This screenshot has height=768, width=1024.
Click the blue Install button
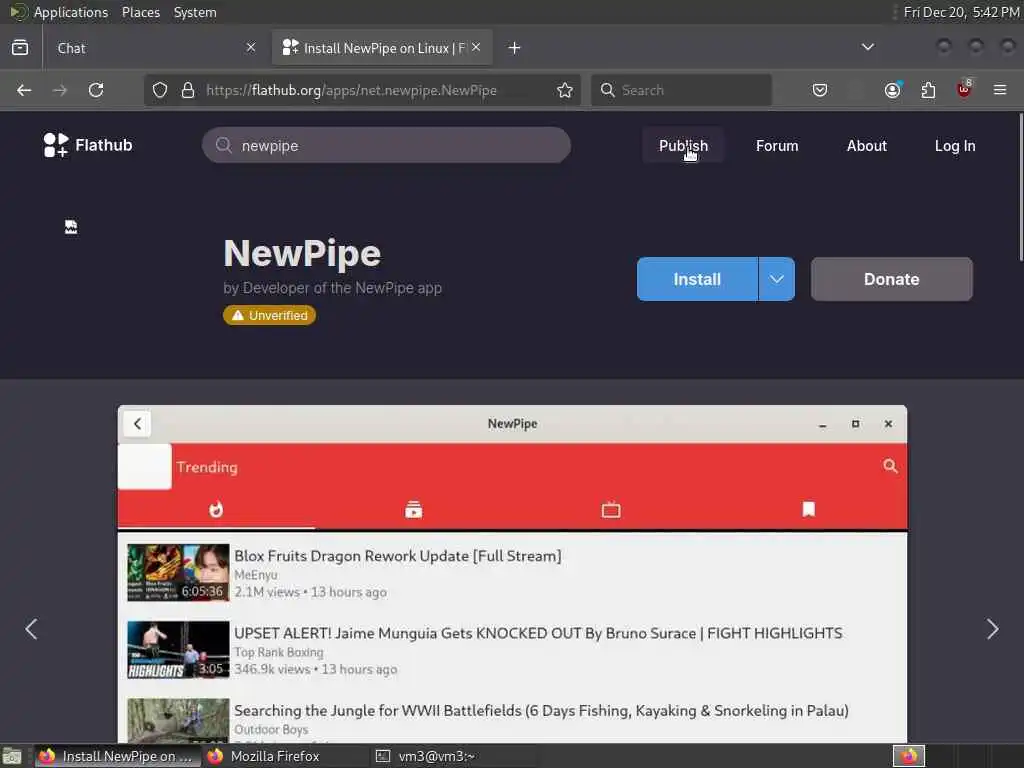697,279
